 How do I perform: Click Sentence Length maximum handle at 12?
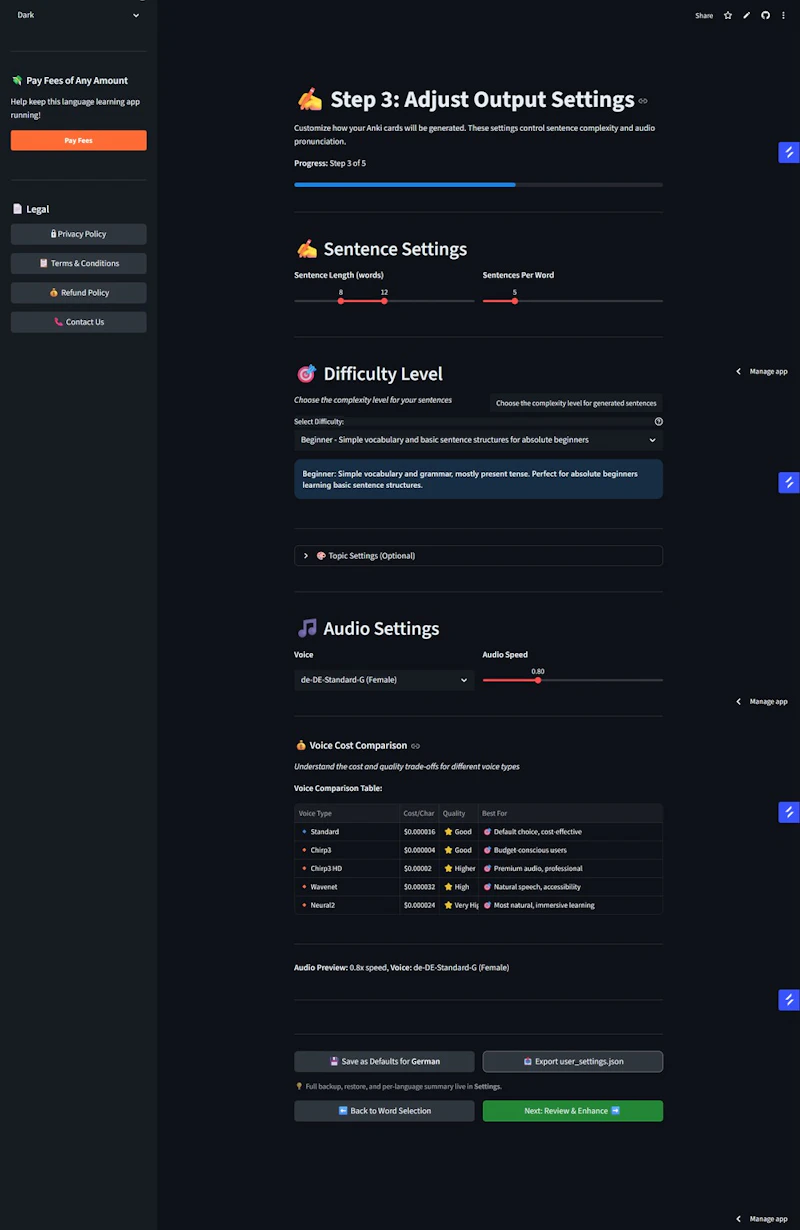click(384, 301)
